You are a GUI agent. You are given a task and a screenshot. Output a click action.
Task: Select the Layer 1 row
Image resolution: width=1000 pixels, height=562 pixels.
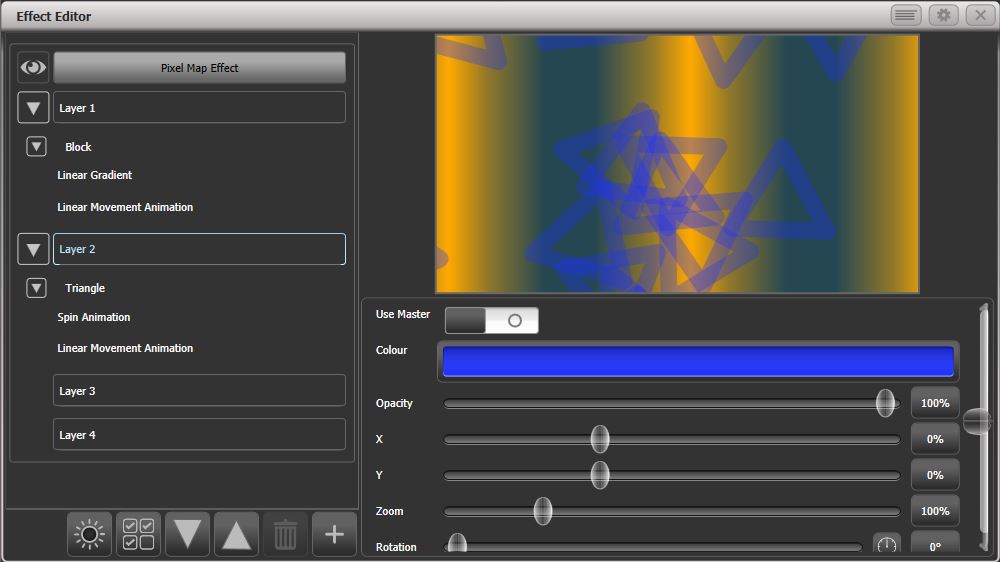200,108
